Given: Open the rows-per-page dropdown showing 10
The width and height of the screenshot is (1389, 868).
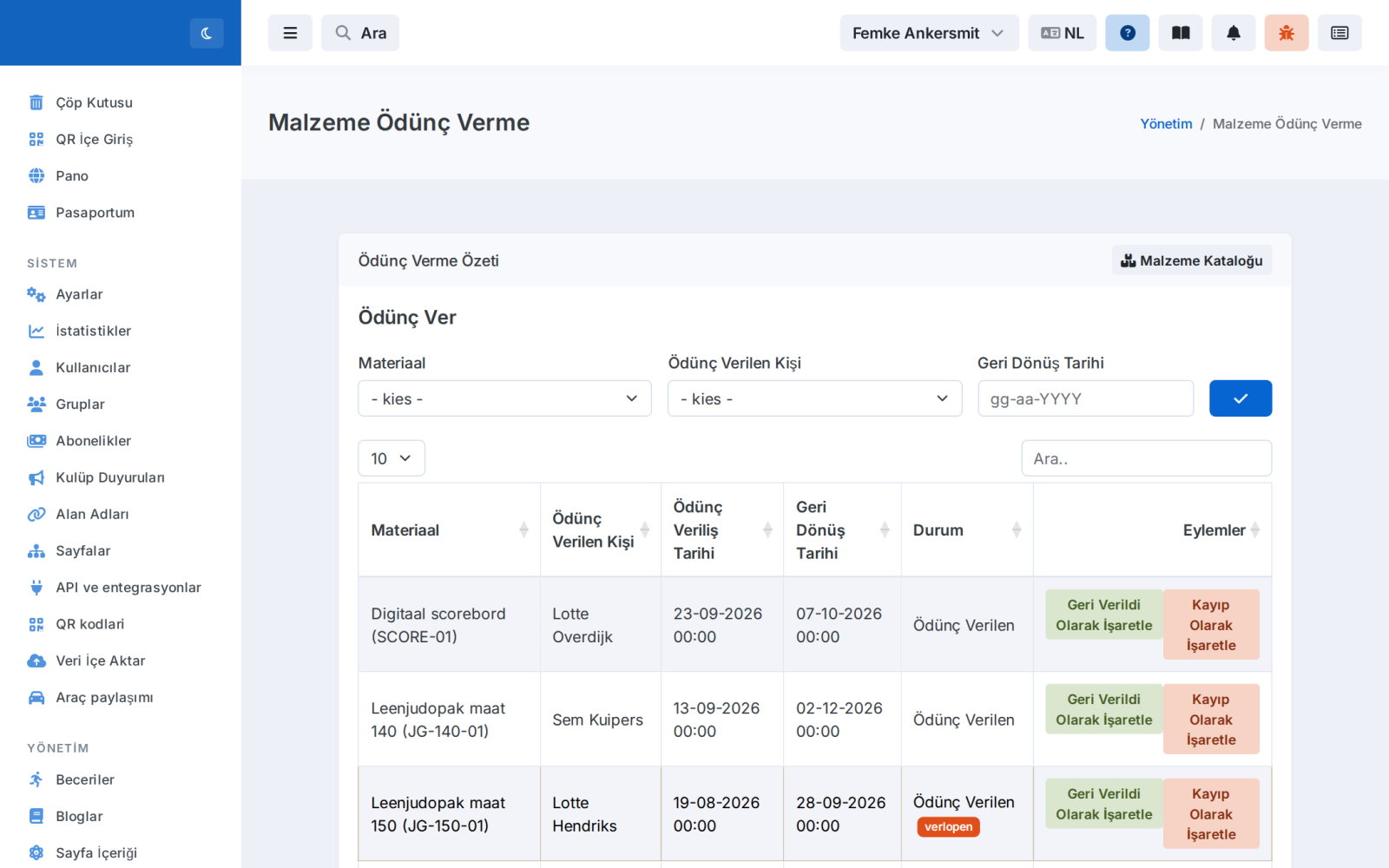Looking at the screenshot, I should click(392, 458).
